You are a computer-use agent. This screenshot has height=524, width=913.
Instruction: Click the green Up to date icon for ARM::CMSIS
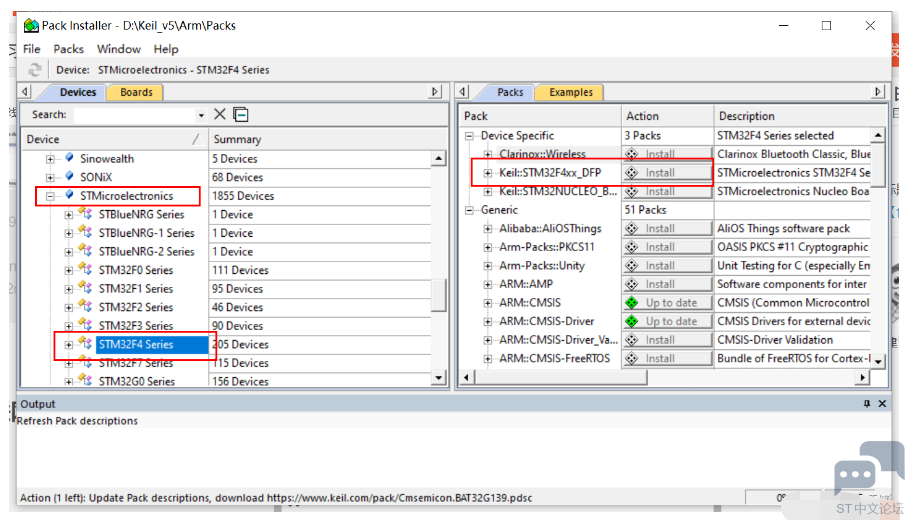[632, 303]
